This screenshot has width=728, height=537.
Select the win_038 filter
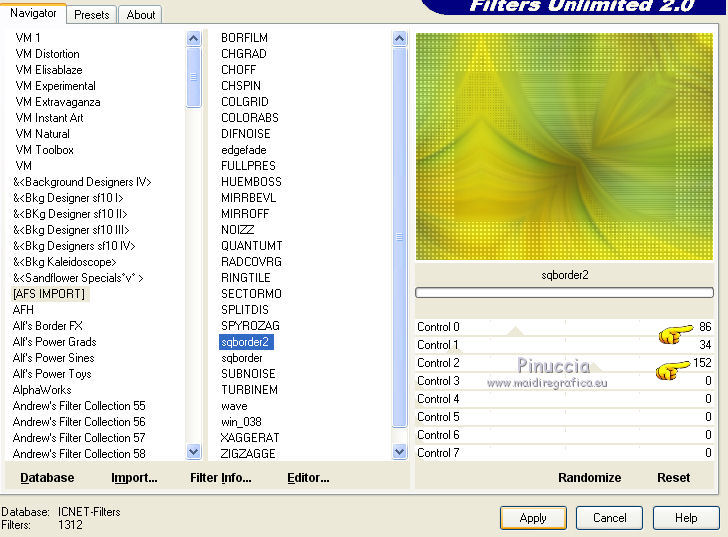point(241,422)
